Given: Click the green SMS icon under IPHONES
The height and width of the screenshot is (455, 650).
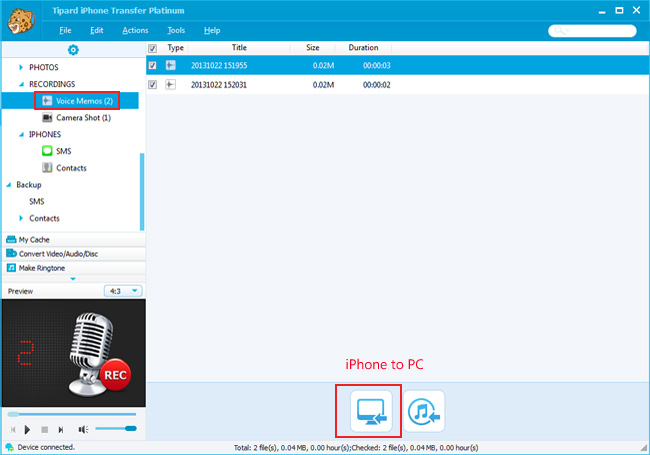Looking at the screenshot, I should click(x=47, y=151).
